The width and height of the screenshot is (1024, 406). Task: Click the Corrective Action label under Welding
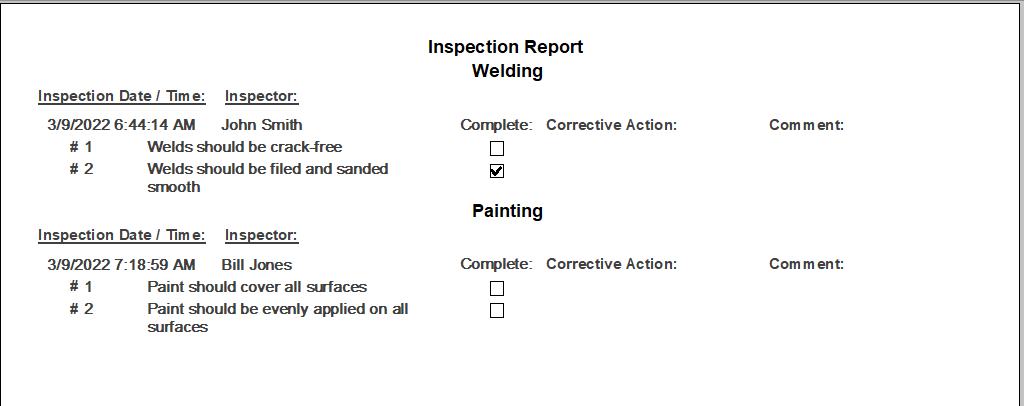tap(612, 125)
